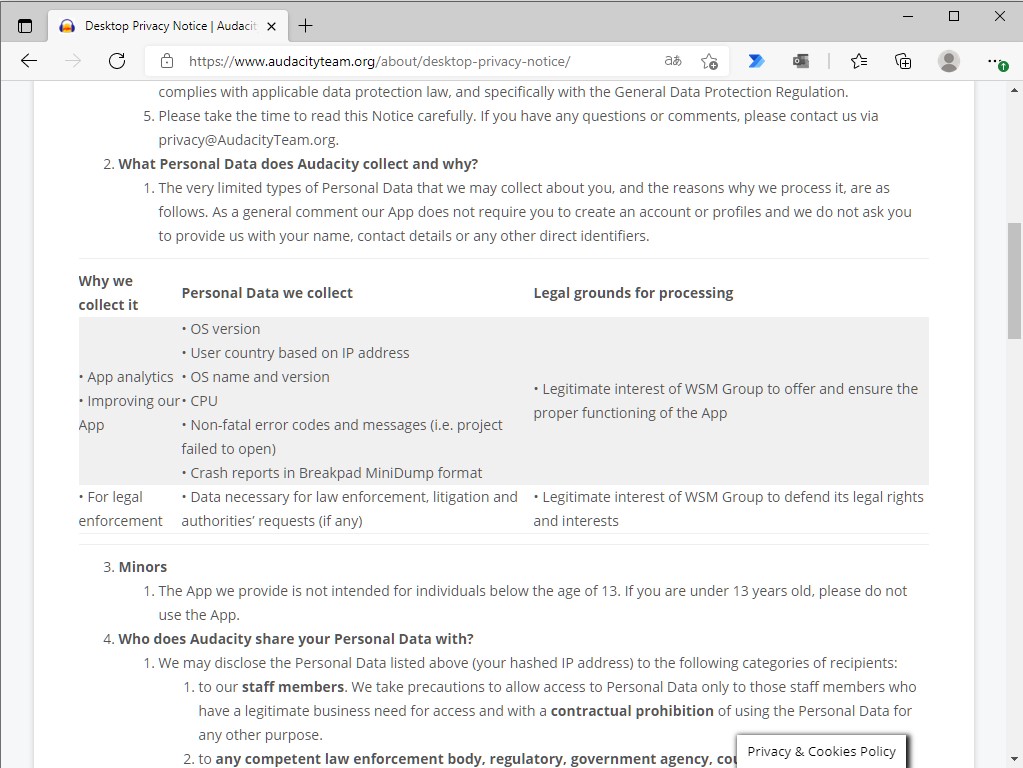
Task: Close the Desktop Privacy Notice tab
Action: coord(272,26)
